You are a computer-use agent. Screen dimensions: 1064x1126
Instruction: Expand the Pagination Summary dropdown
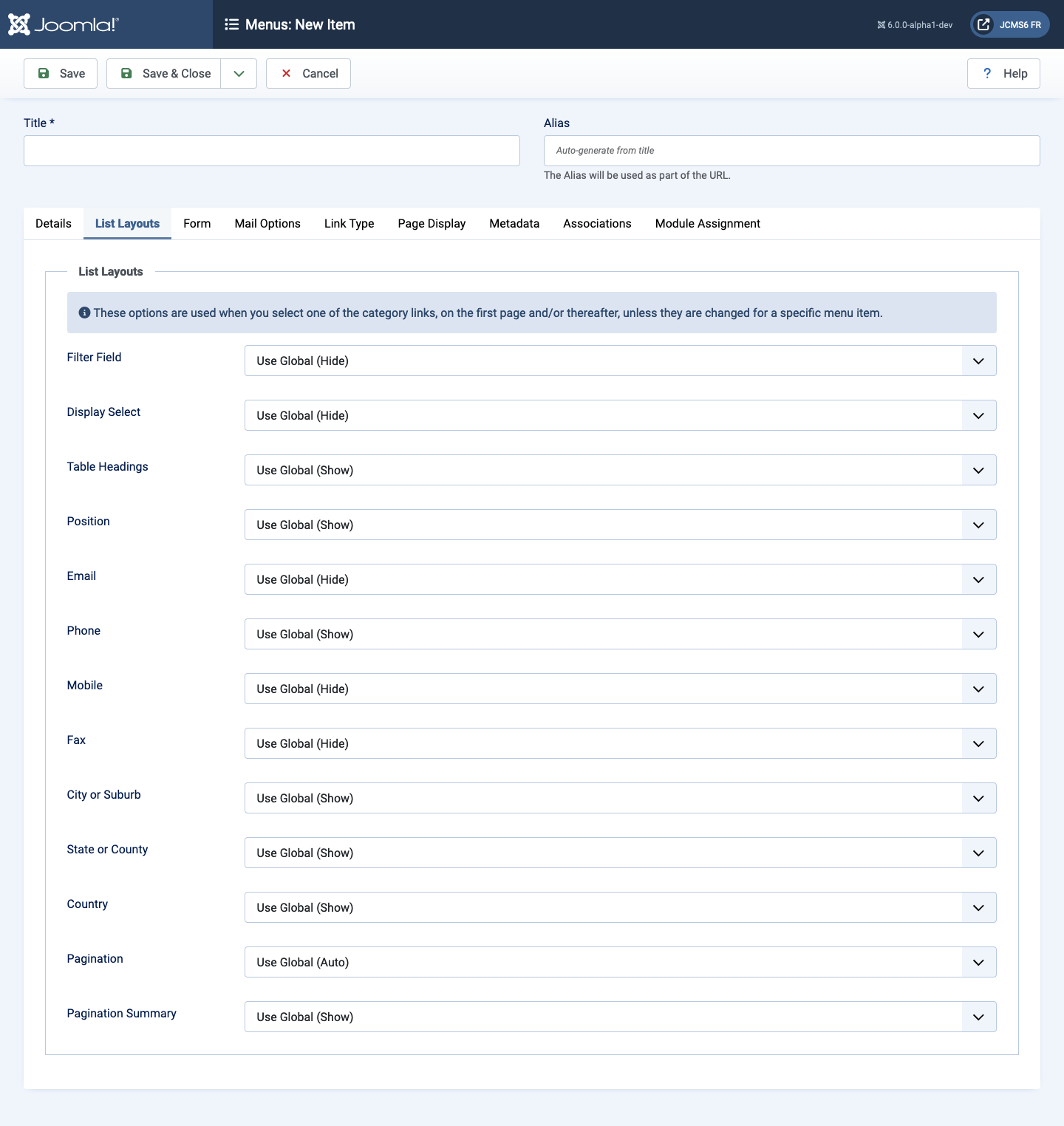click(621, 1017)
